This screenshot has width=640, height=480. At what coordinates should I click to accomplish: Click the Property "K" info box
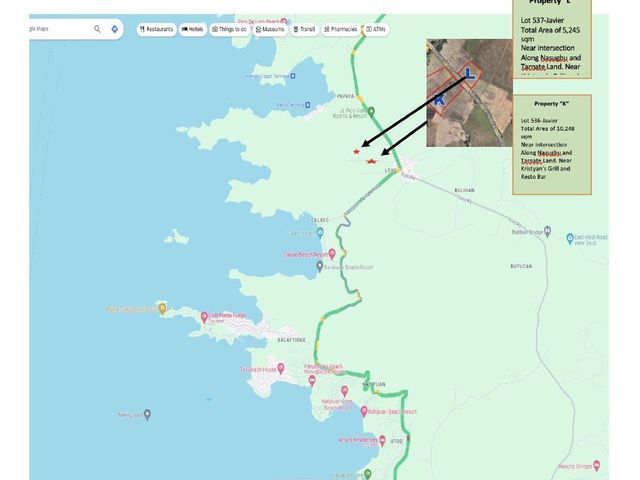coord(552,144)
